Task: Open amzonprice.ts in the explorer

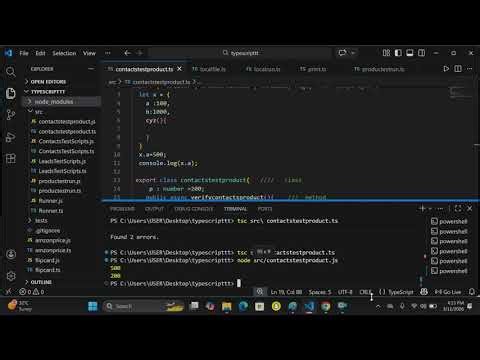Action: point(53,250)
